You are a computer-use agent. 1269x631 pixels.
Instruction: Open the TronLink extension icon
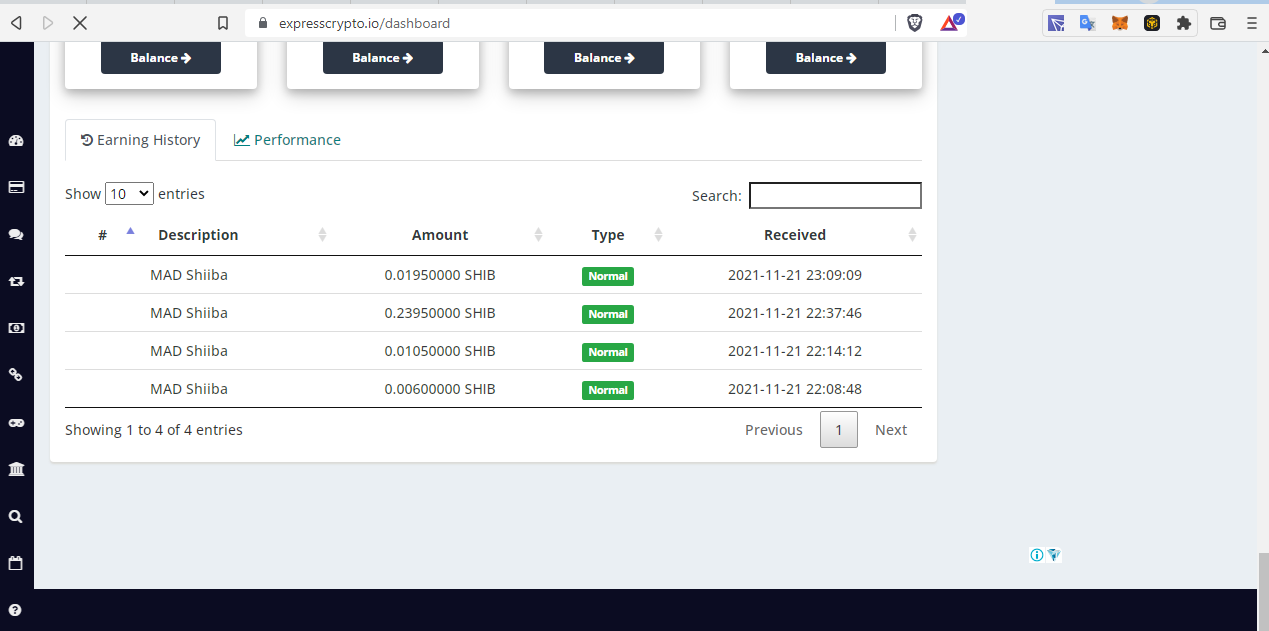point(1056,23)
